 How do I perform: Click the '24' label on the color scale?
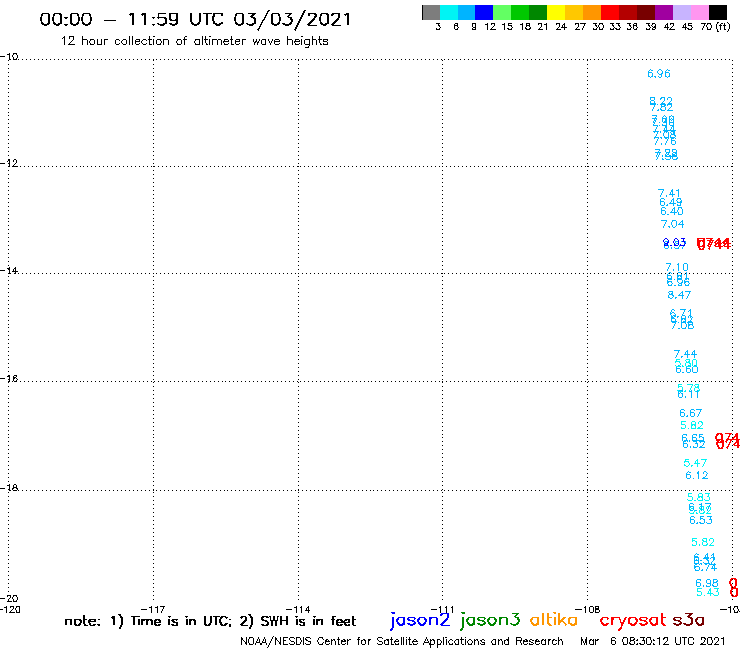561,27
